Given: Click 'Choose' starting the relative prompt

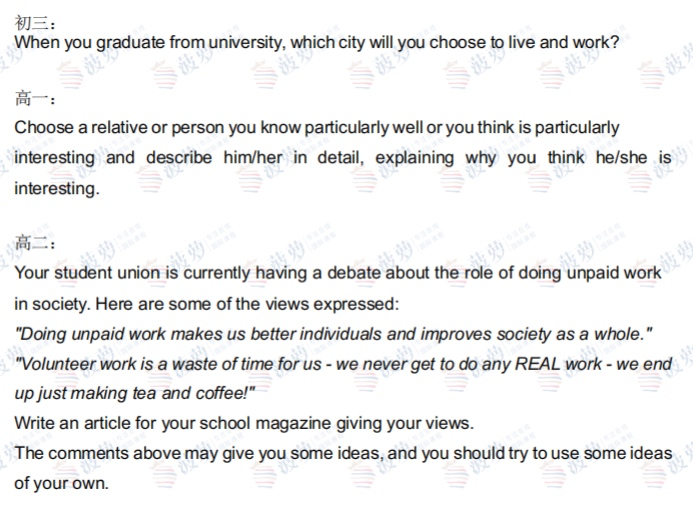Looking at the screenshot, I should (x=44, y=127).
